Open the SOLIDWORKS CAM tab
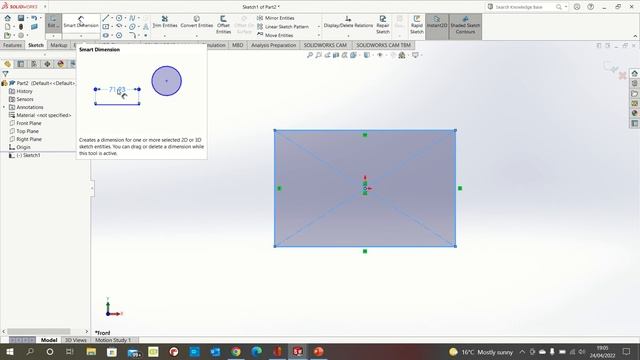640x360 pixels. pos(325,45)
